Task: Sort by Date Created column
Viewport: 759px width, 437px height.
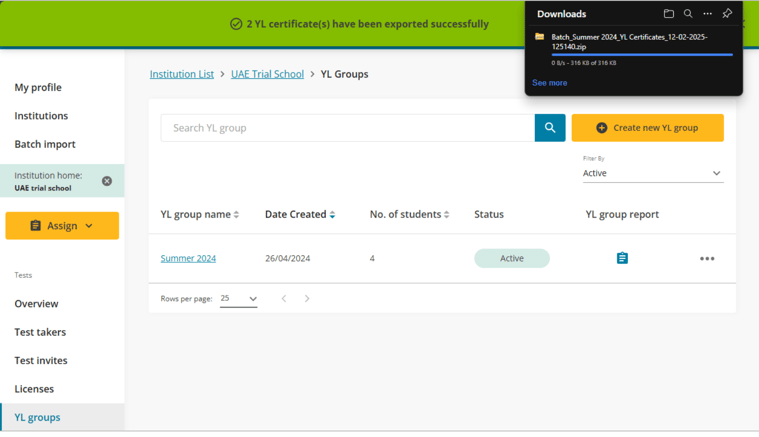Action: pyautogui.click(x=332, y=215)
